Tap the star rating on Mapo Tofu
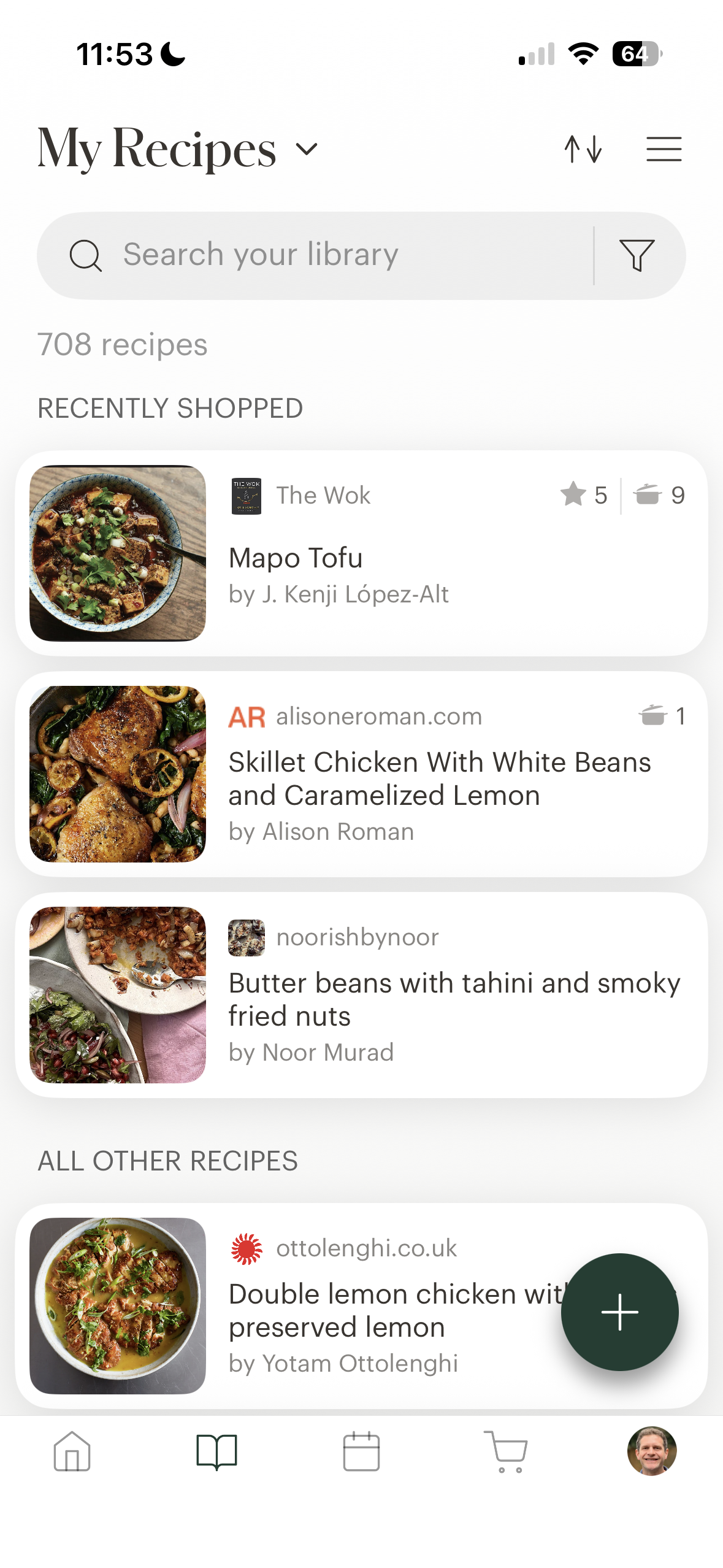This screenshot has width=723, height=1568. 584,495
